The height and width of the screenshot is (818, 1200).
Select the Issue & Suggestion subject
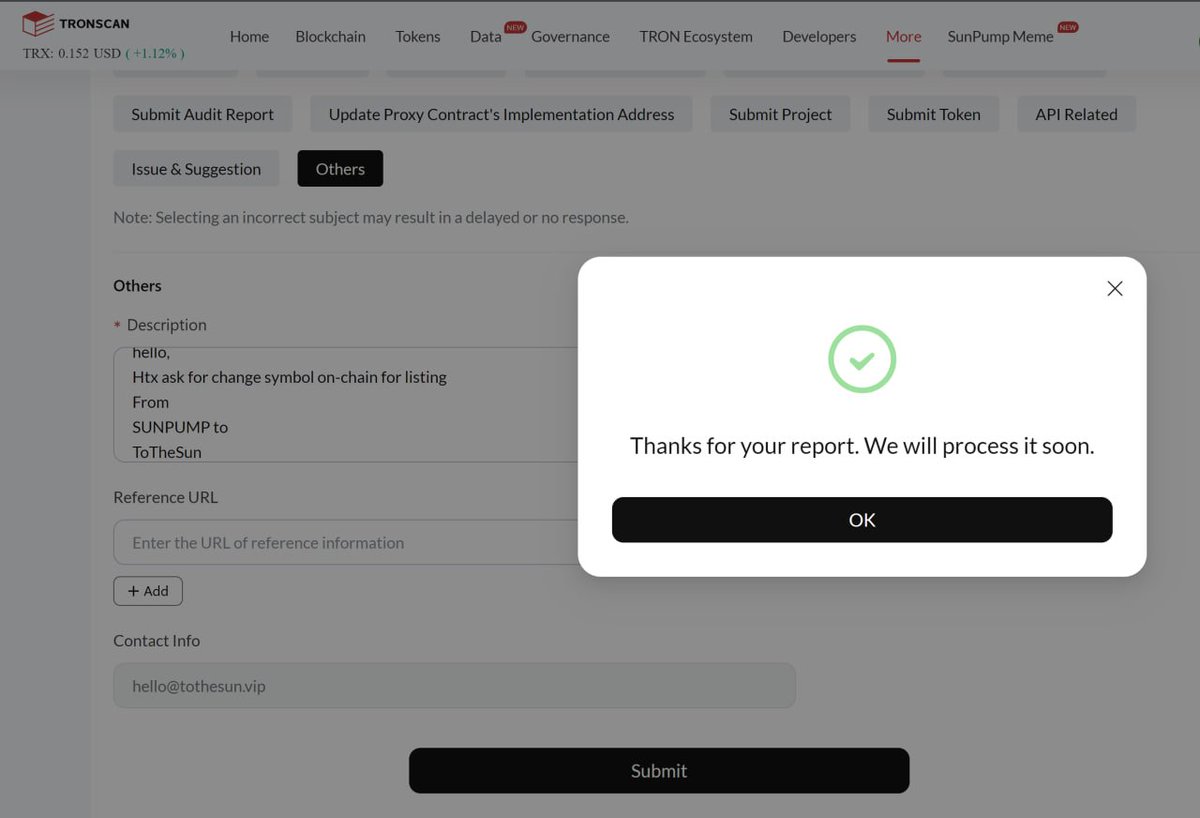(x=196, y=169)
